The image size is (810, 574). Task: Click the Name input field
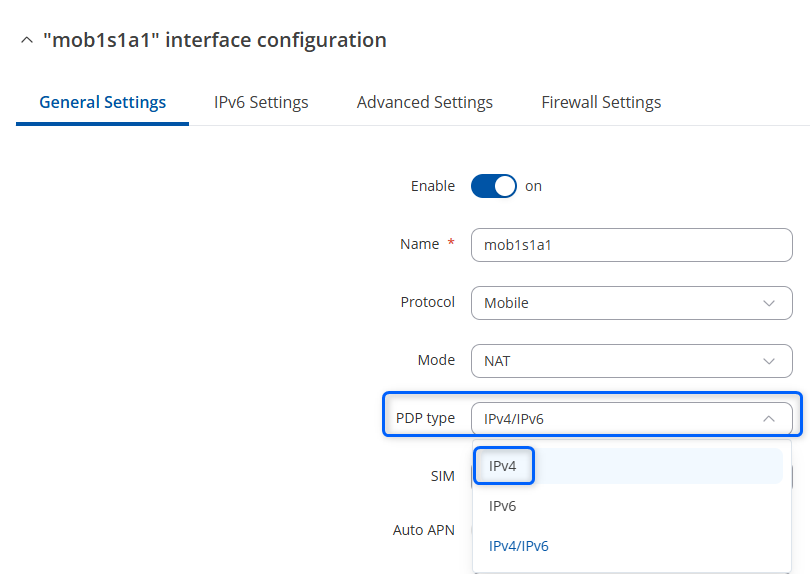631,245
